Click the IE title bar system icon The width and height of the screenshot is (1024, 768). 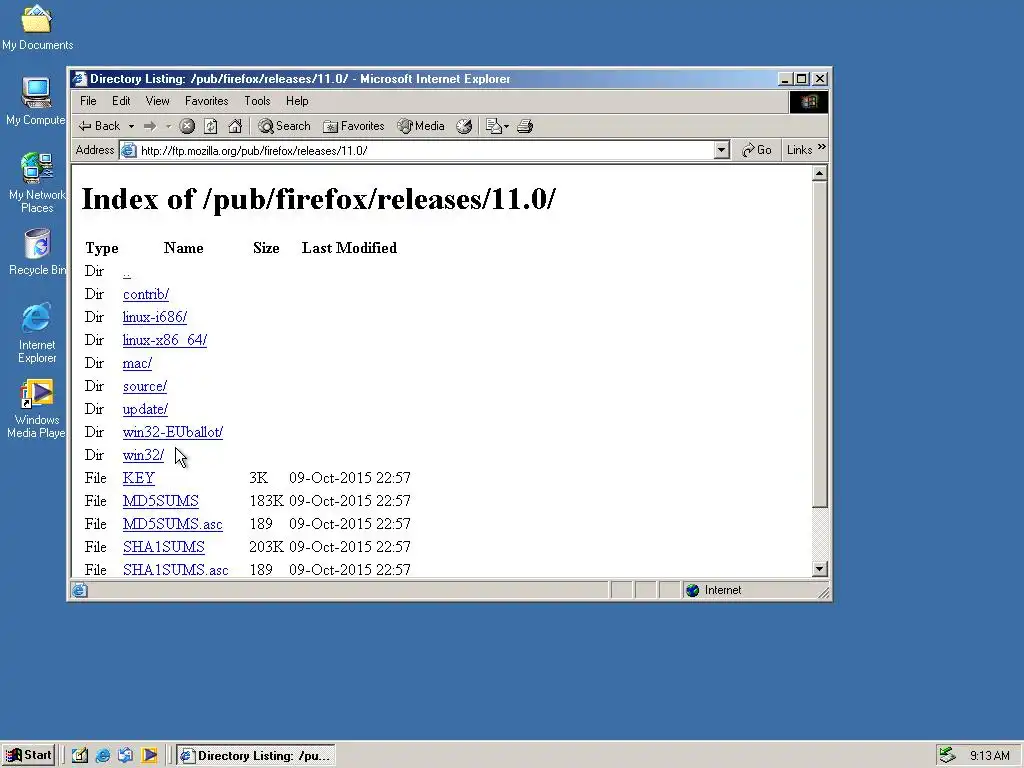point(80,79)
